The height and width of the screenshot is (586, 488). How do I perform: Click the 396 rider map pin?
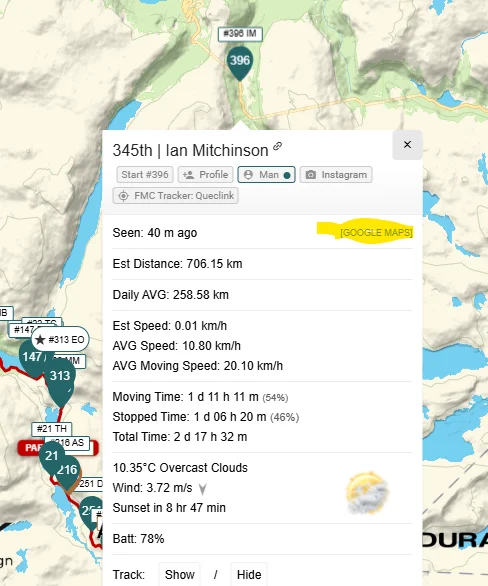(x=240, y=63)
